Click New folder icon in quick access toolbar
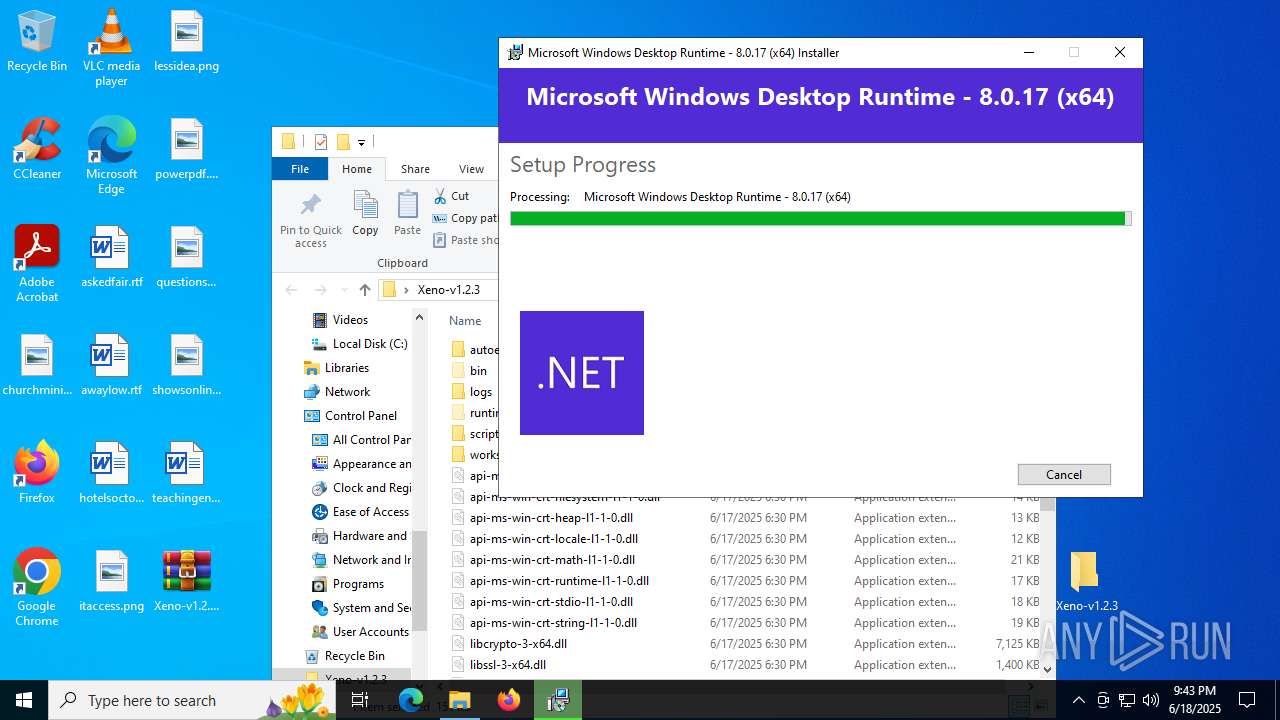The height and width of the screenshot is (720, 1280). click(343, 142)
